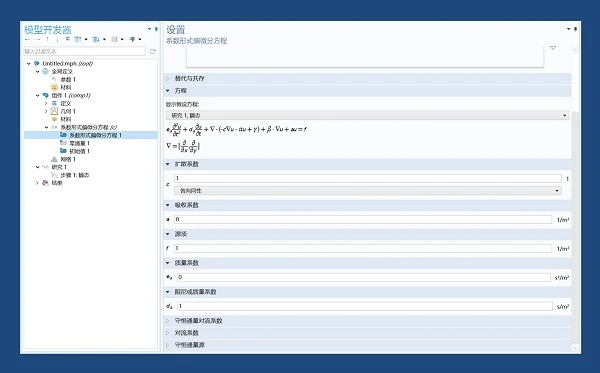Click the 组件 1 (comp1) component icon

46,95
